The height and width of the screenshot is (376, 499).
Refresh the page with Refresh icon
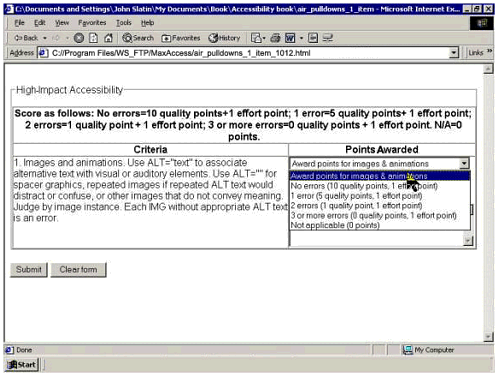click(93, 38)
